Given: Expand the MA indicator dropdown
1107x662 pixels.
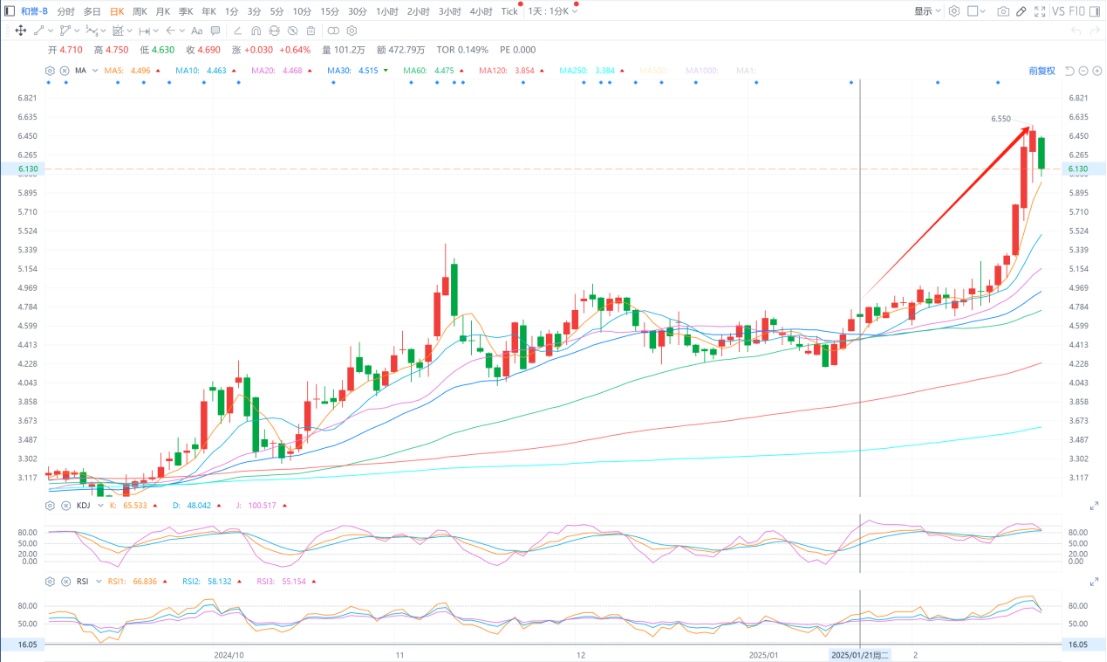Looking at the screenshot, I should (x=93, y=70).
